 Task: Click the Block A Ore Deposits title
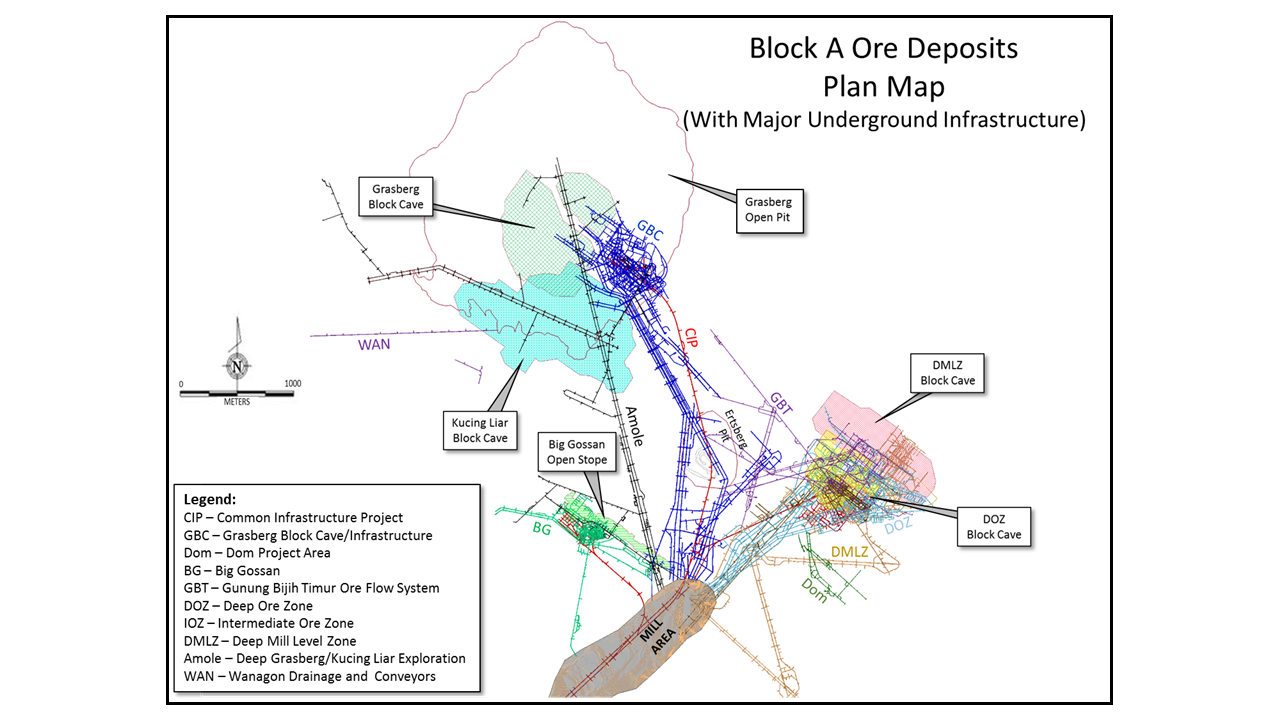pos(883,49)
